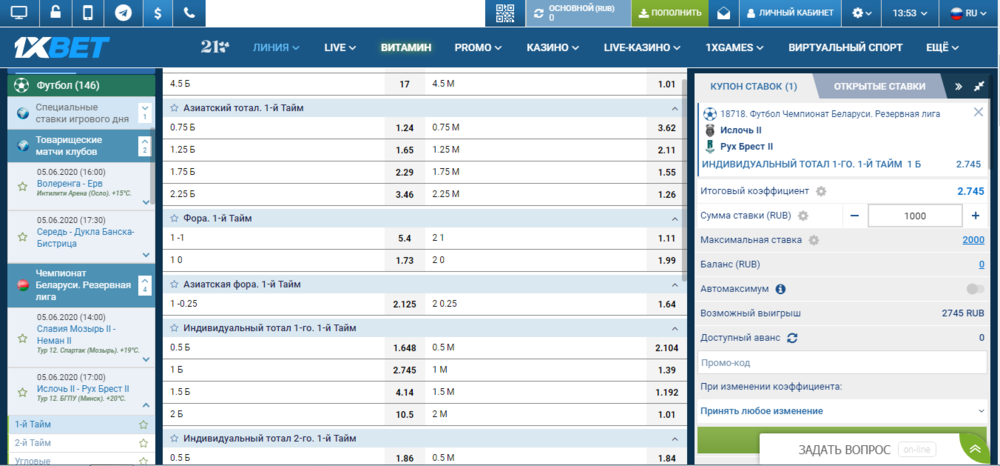Show Автомаксимум info tooltip
This screenshot has height=466, width=1000.
coord(781,289)
